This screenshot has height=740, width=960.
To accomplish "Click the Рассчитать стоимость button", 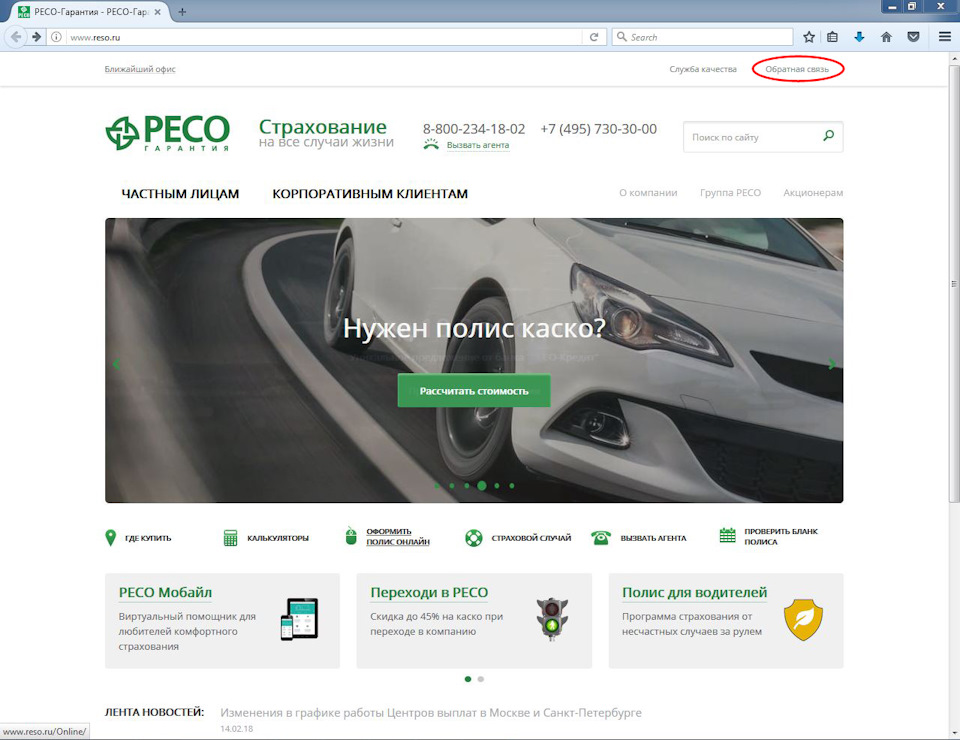I will (474, 391).
